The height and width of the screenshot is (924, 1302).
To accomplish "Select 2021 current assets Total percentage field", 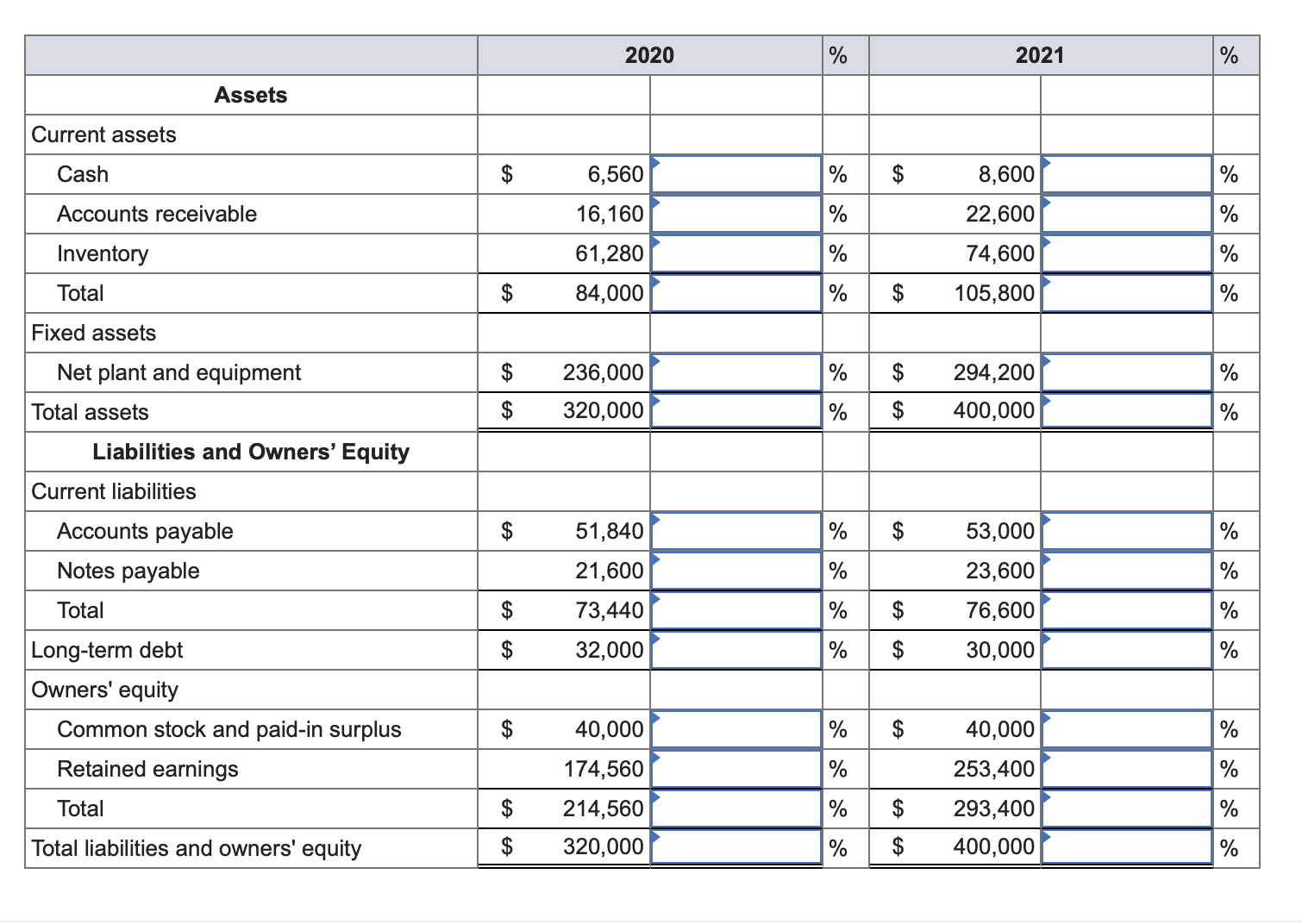I will pos(1127,293).
